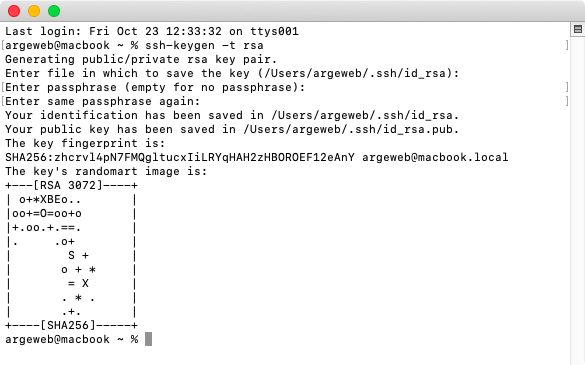Click the "S" character in the randomart

pos(71,255)
